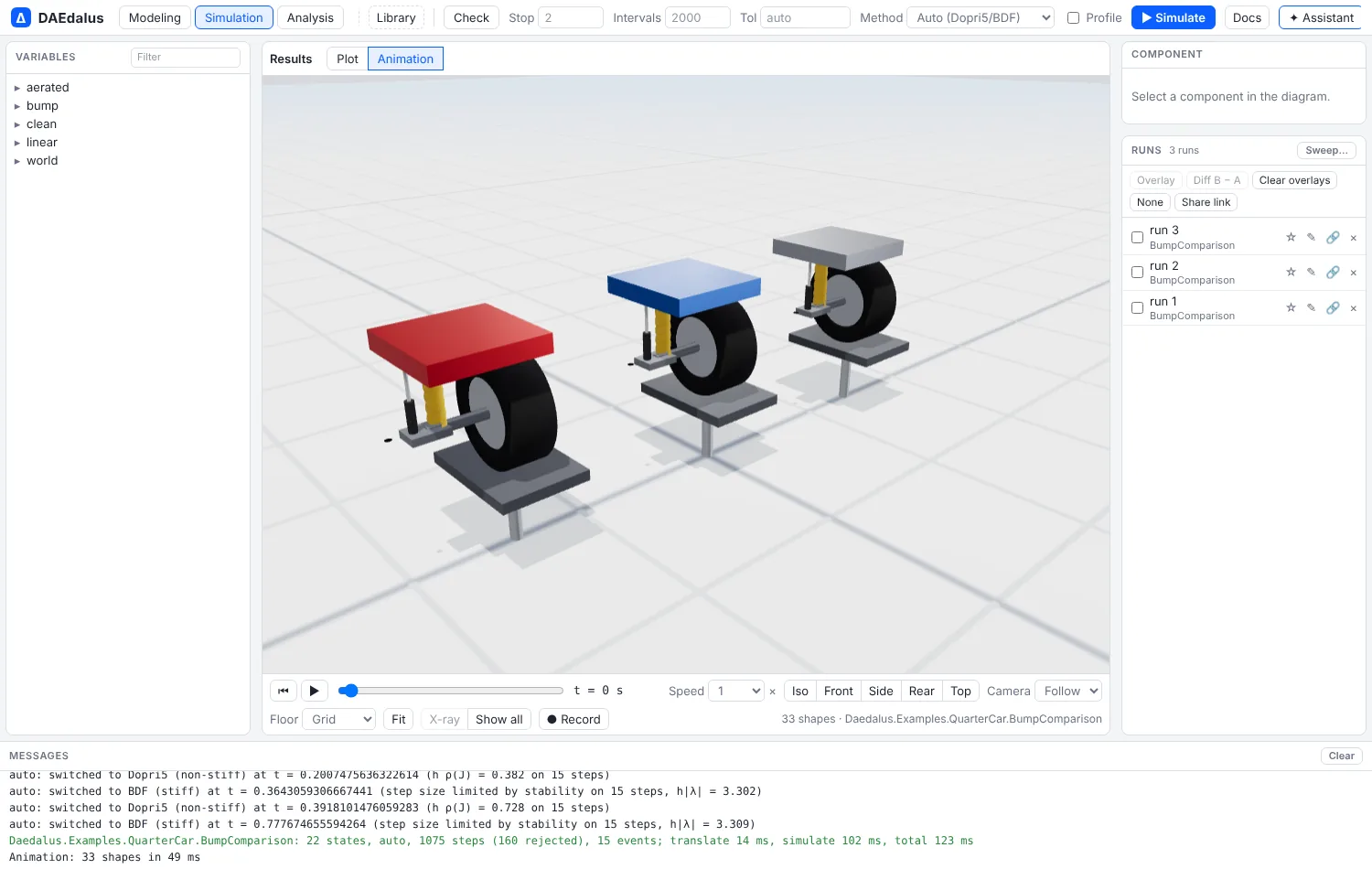Click the DAEdalus logo icon
This screenshot has width=1372, height=869.
20,17
